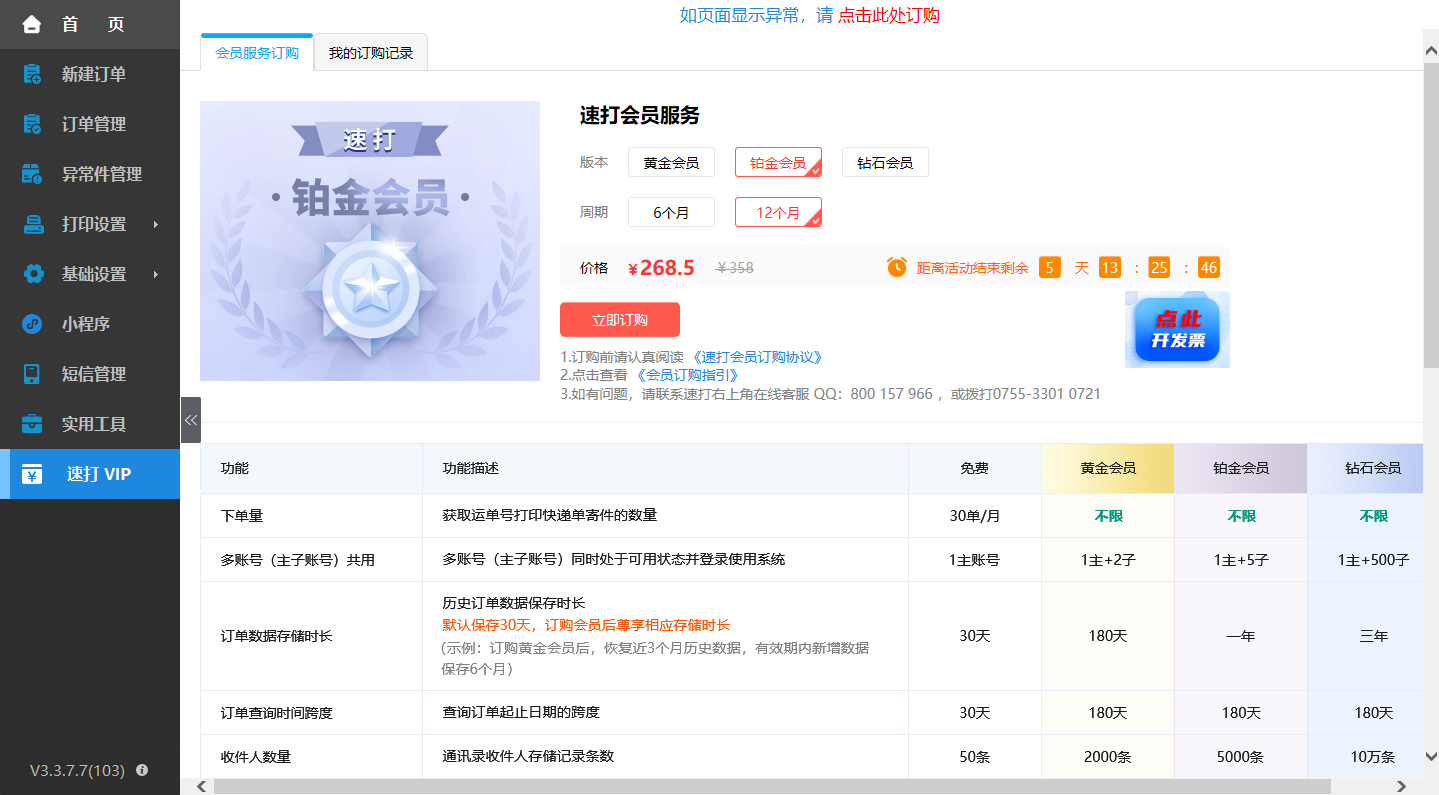This screenshot has height=795, width=1439.
Task: Choose the 12个月 period option
Action: coord(778,212)
